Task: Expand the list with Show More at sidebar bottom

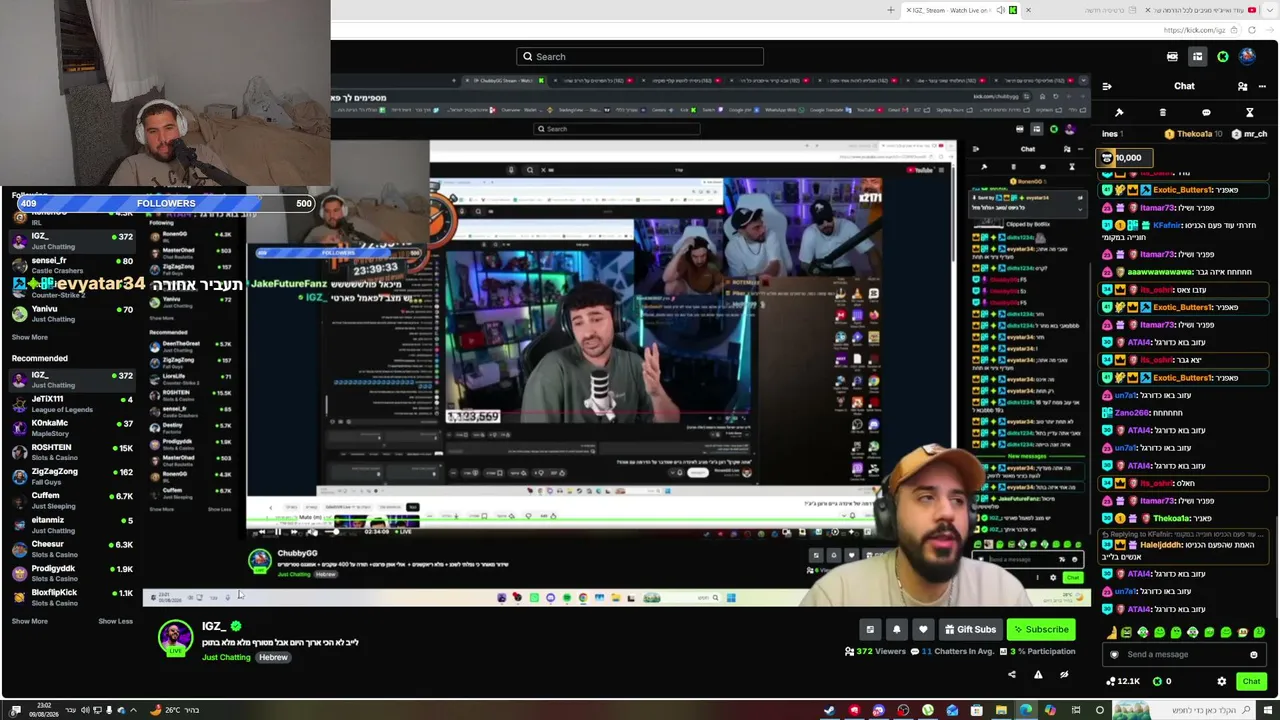Action: (30, 621)
